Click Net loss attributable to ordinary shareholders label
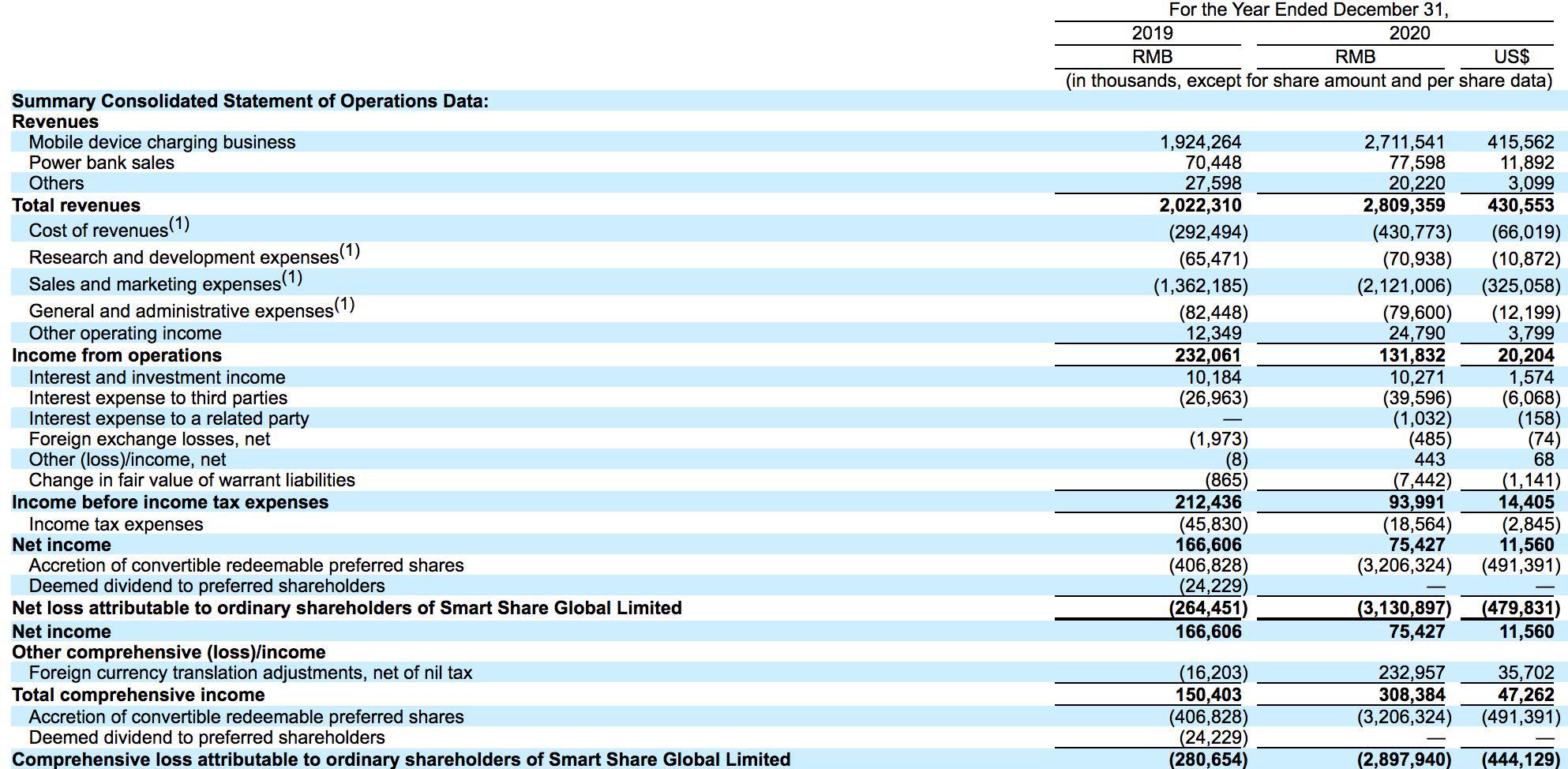The image size is (1568, 769). click(x=347, y=608)
